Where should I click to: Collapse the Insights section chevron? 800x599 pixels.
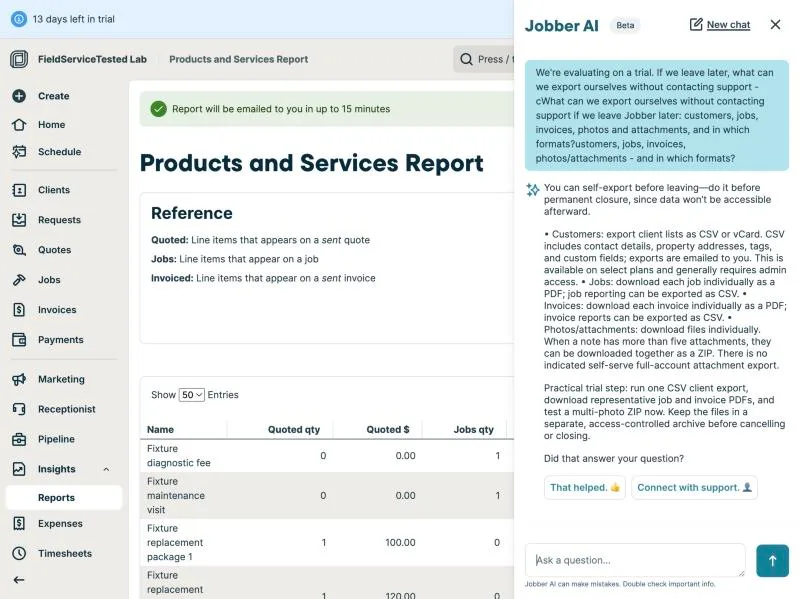106,469
